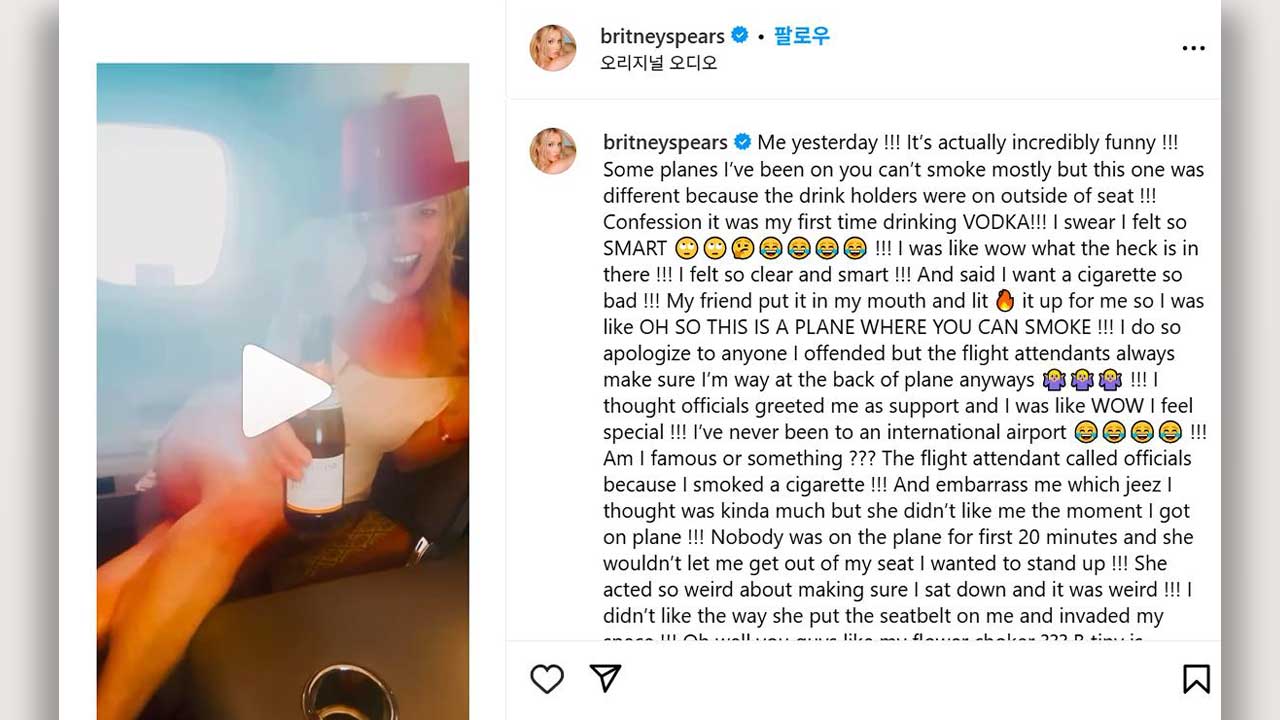Follow the account with the 팔로우 button
This screenshot has width=1280, height=720.
click(801, 36)
